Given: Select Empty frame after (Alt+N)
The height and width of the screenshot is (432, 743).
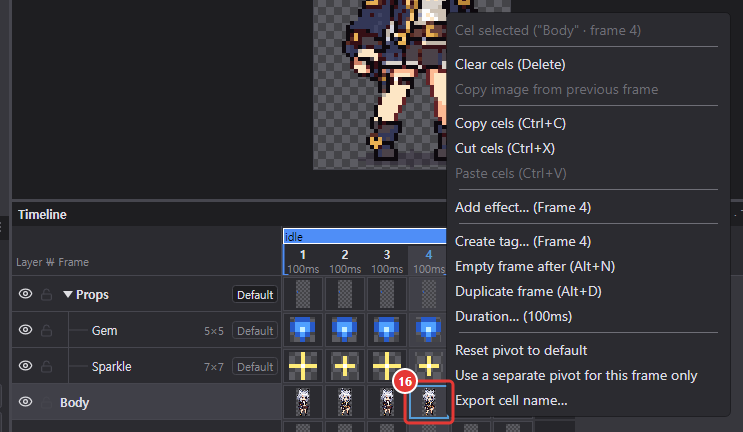Looking at the screenshot, I should click(x=535, y=267).
